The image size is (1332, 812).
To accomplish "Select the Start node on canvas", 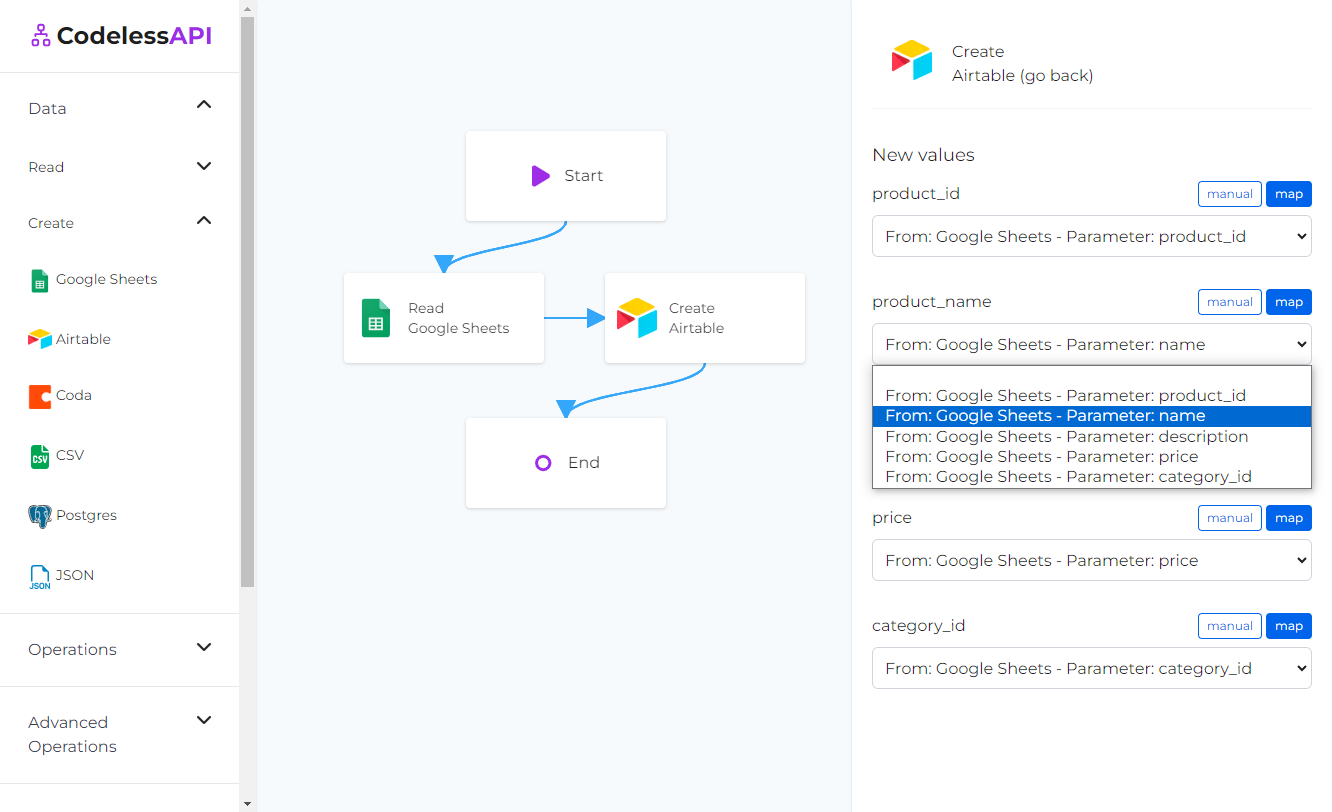I will click(x=566, y=176).
